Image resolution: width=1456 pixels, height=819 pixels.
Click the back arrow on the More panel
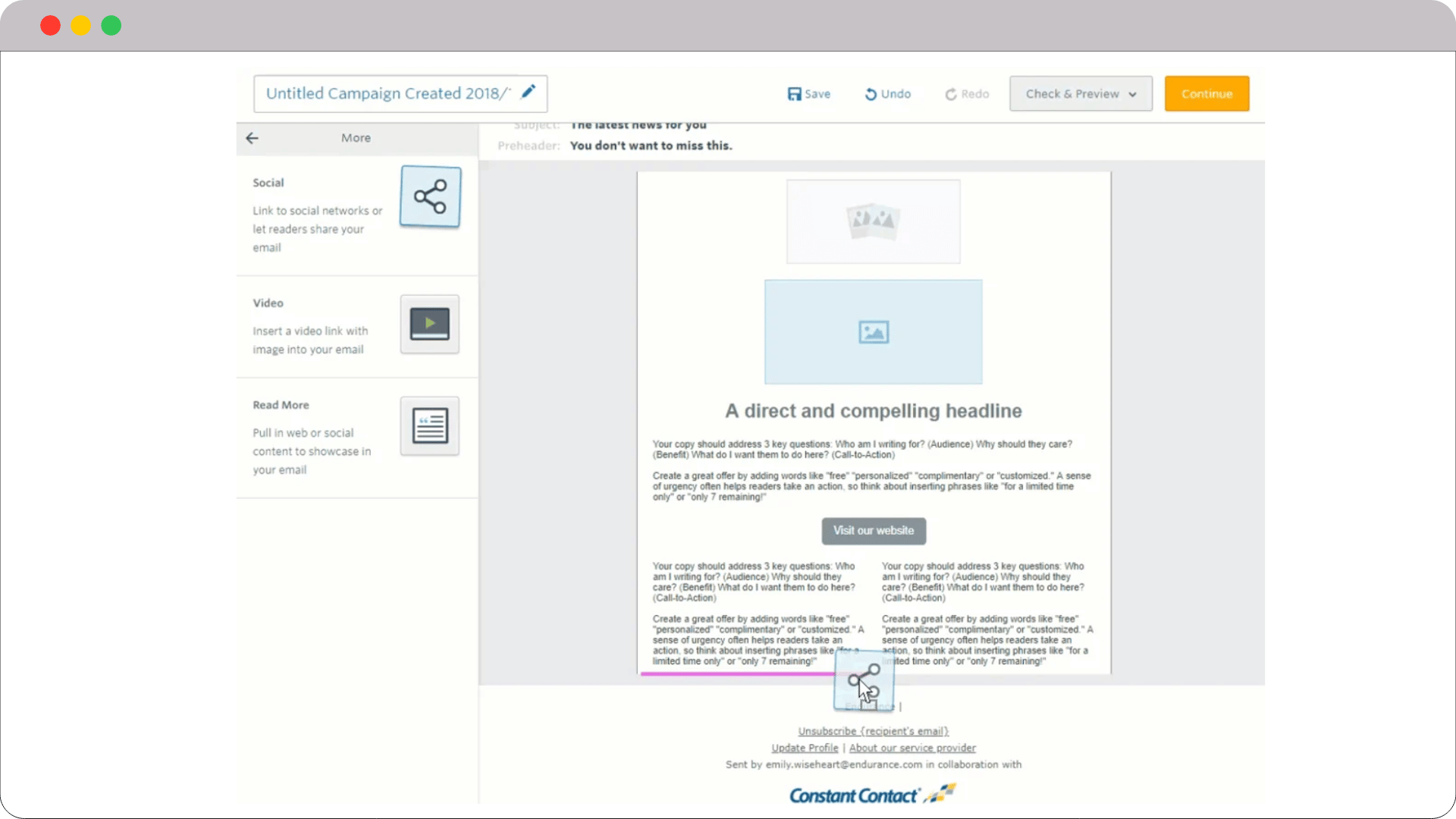click(x=252, y=138)
